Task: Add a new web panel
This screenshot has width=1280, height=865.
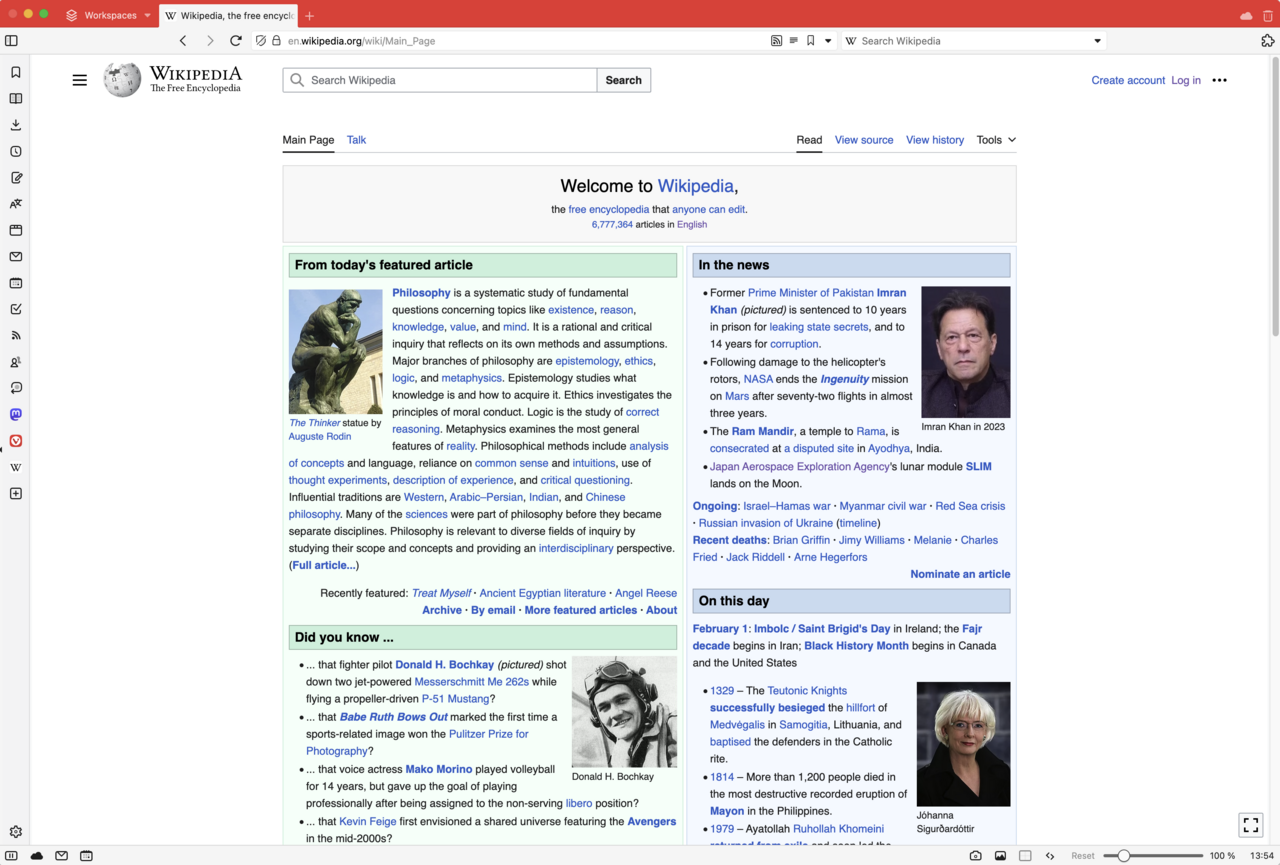Action: click(15, 494)
